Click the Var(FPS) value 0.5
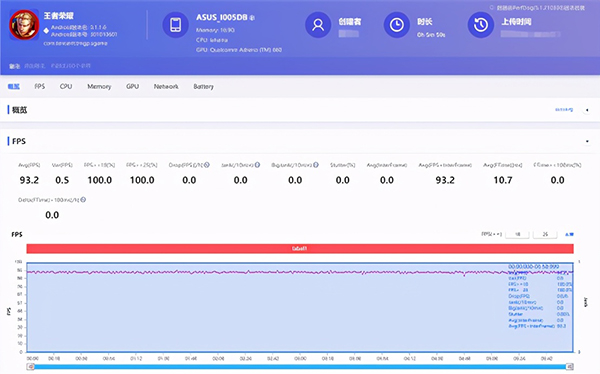 tap(62, 180)
